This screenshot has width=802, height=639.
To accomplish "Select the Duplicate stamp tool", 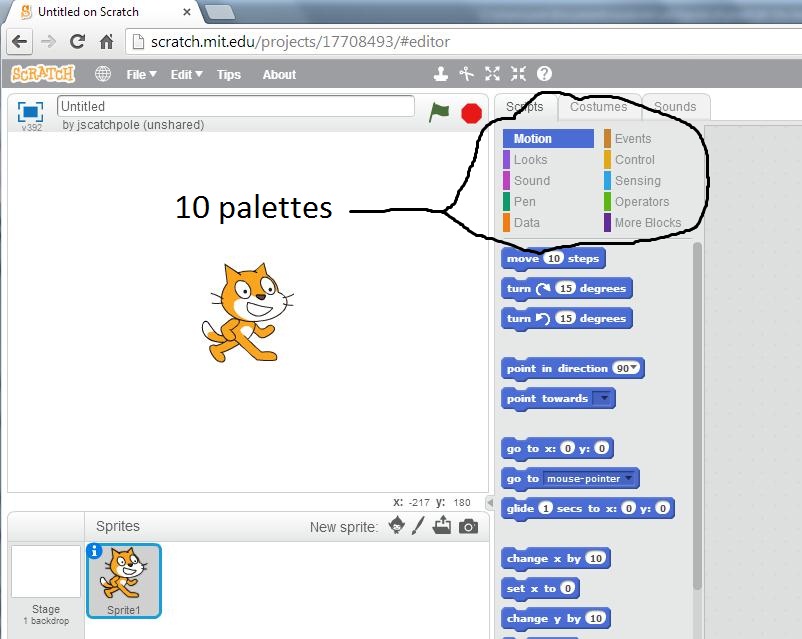I will pos(440,74).
